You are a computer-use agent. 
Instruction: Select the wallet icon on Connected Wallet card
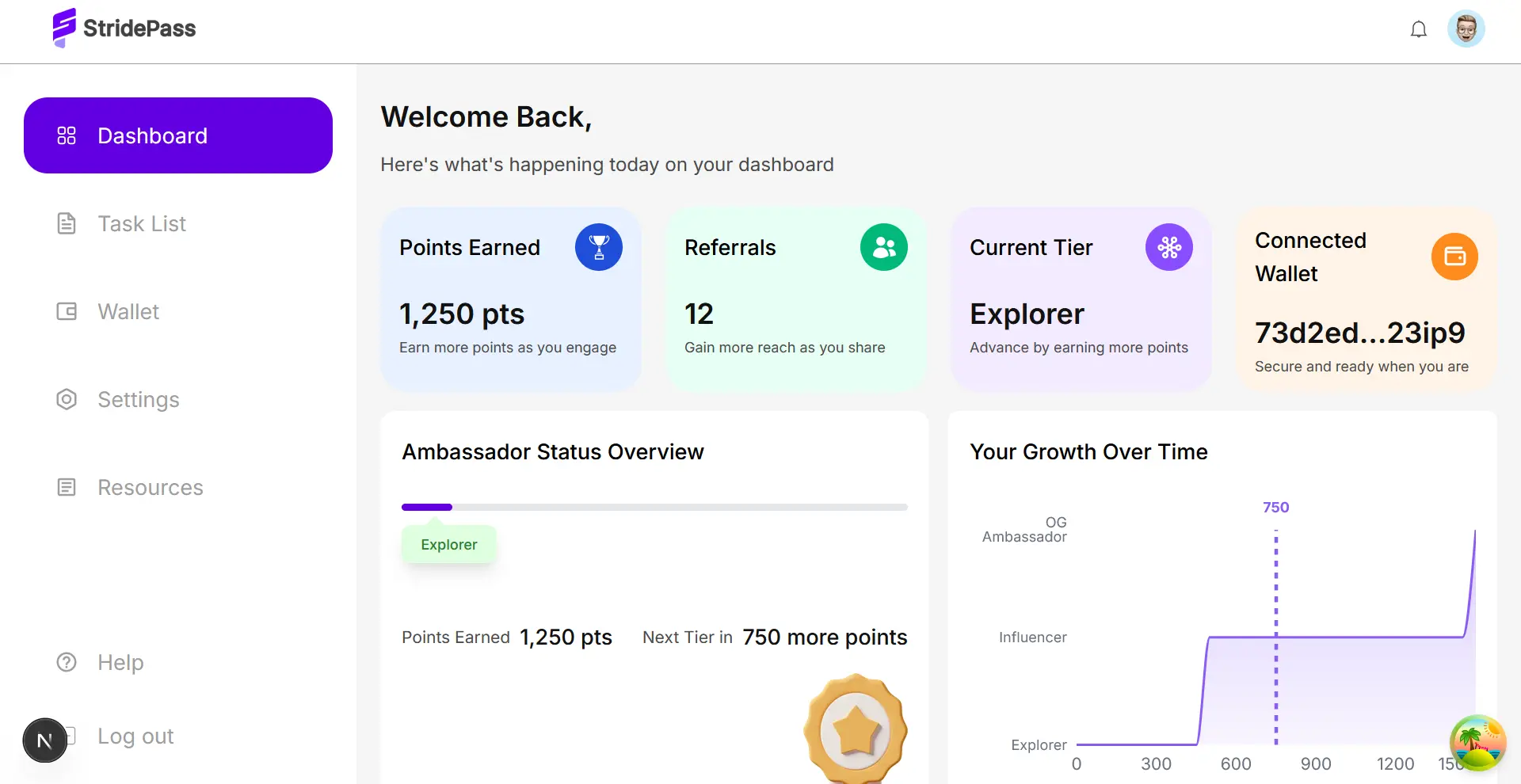[x=1454, y=256]
